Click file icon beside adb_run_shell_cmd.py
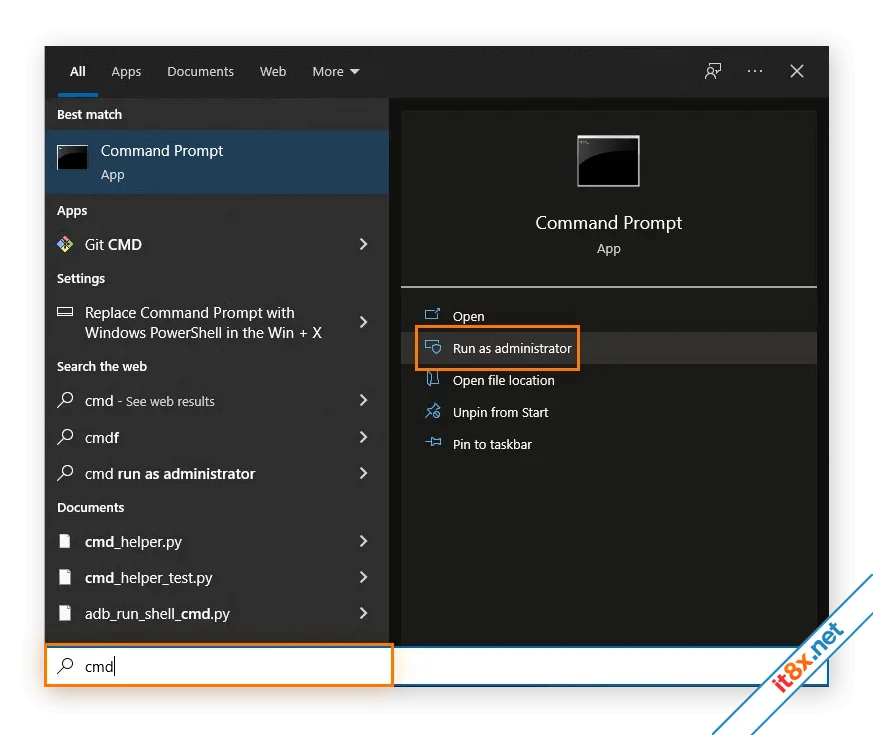 tap(65, 613)
